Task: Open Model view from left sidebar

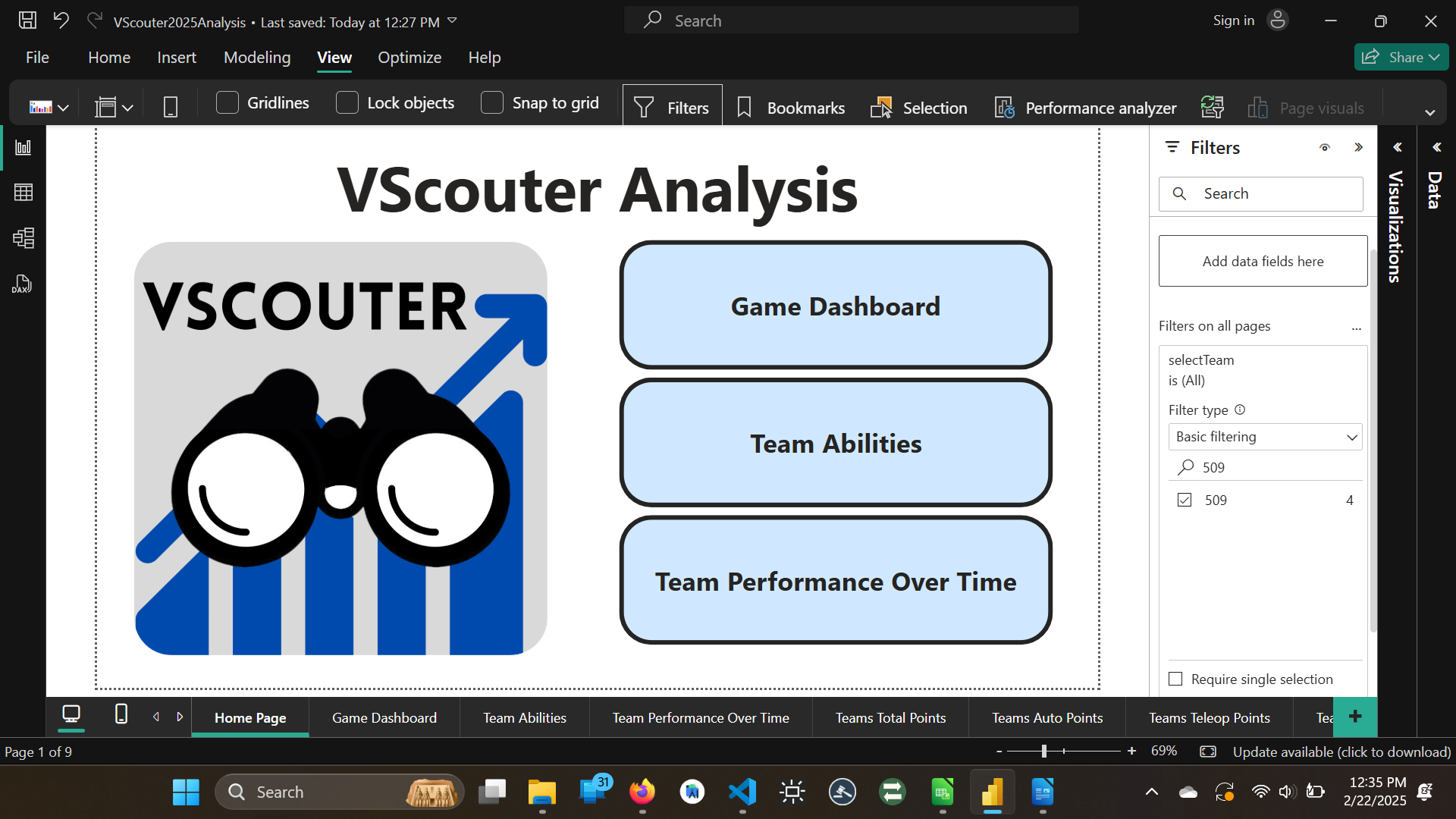Action: [x=23, y=238]
